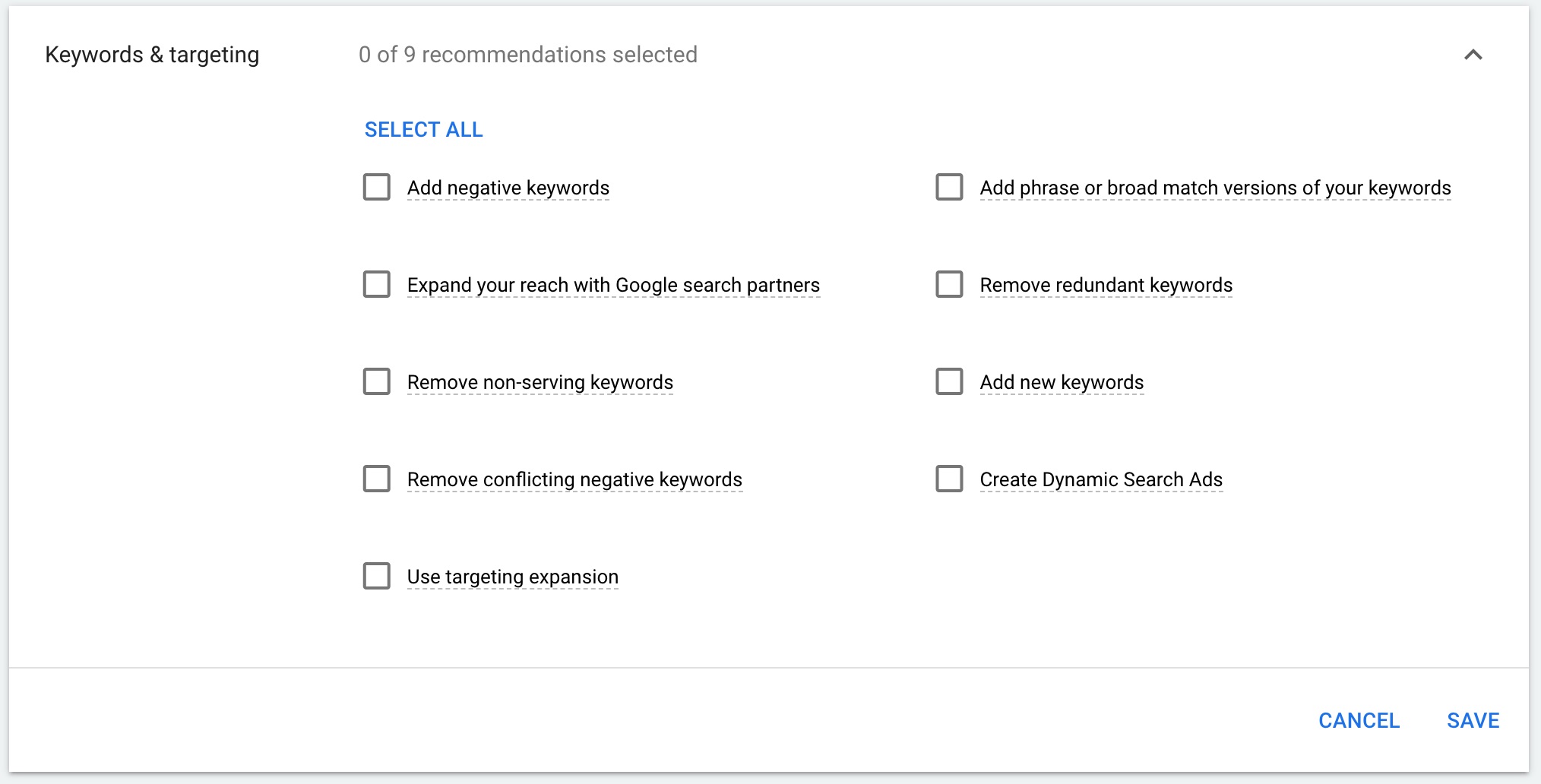The image size is (1541, 784).
Task: Enable Expand your reach with Google search partners
Action: 376,285
